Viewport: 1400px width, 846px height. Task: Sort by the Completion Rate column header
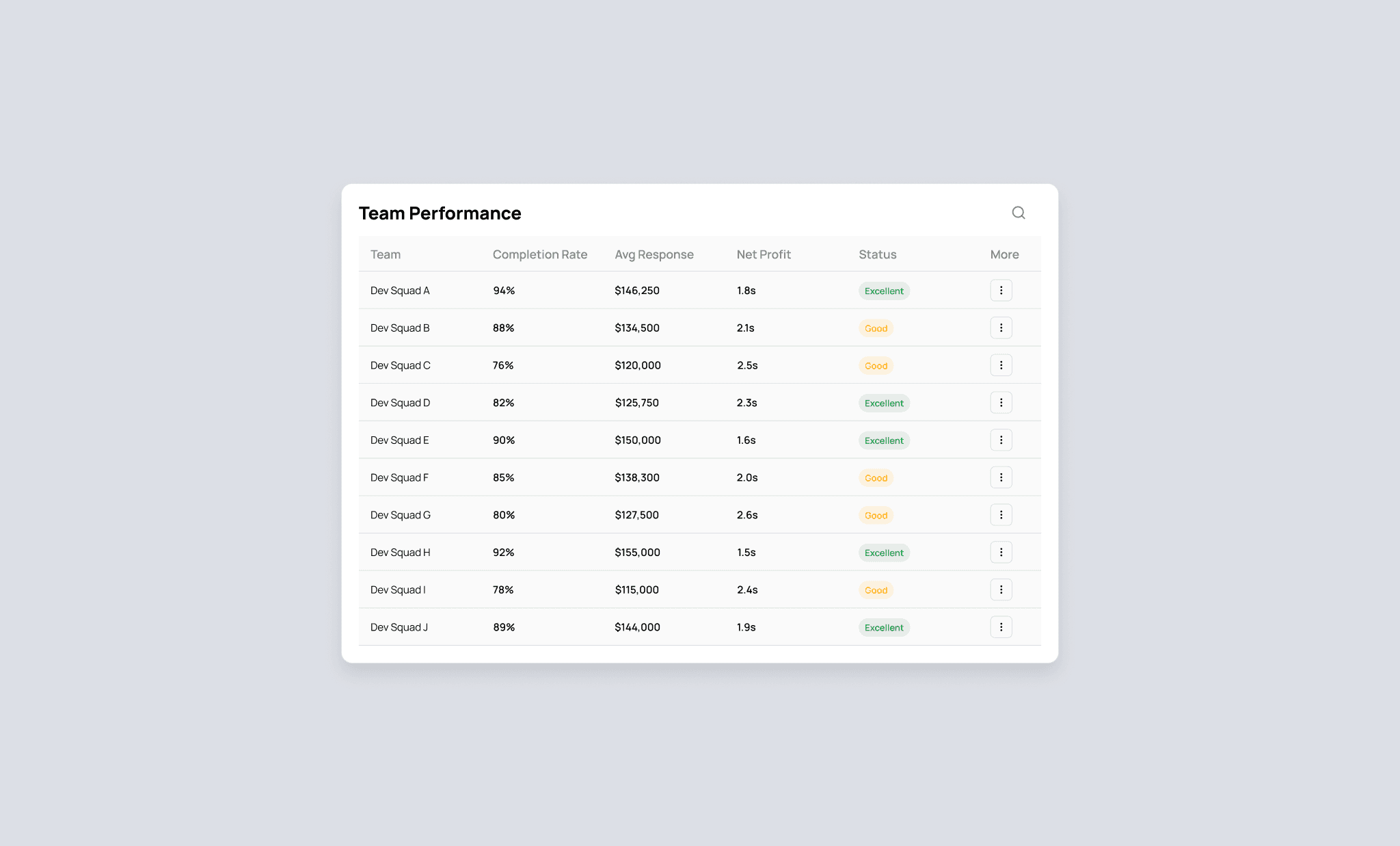coord(539,254)
